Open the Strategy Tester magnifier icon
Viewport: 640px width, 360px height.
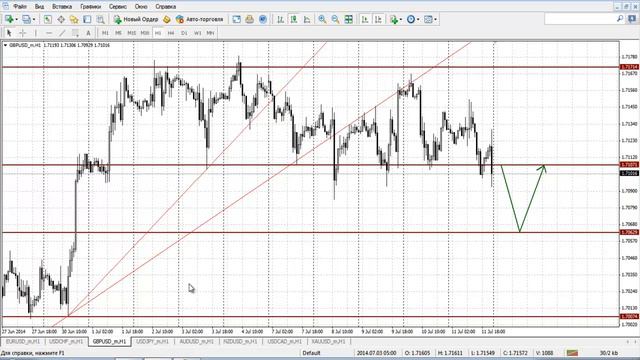[x=100, y=19]
